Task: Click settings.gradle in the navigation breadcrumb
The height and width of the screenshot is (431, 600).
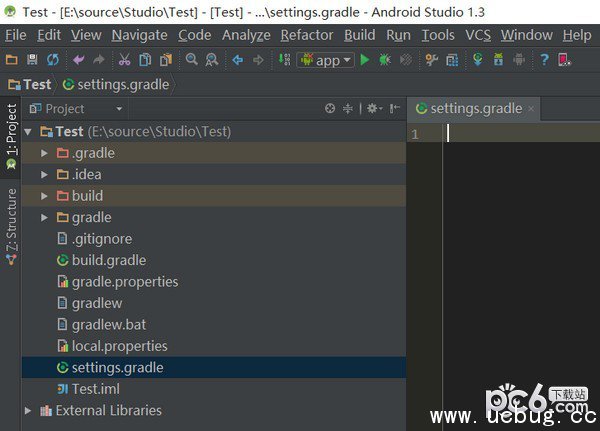Action: point(116,84)
